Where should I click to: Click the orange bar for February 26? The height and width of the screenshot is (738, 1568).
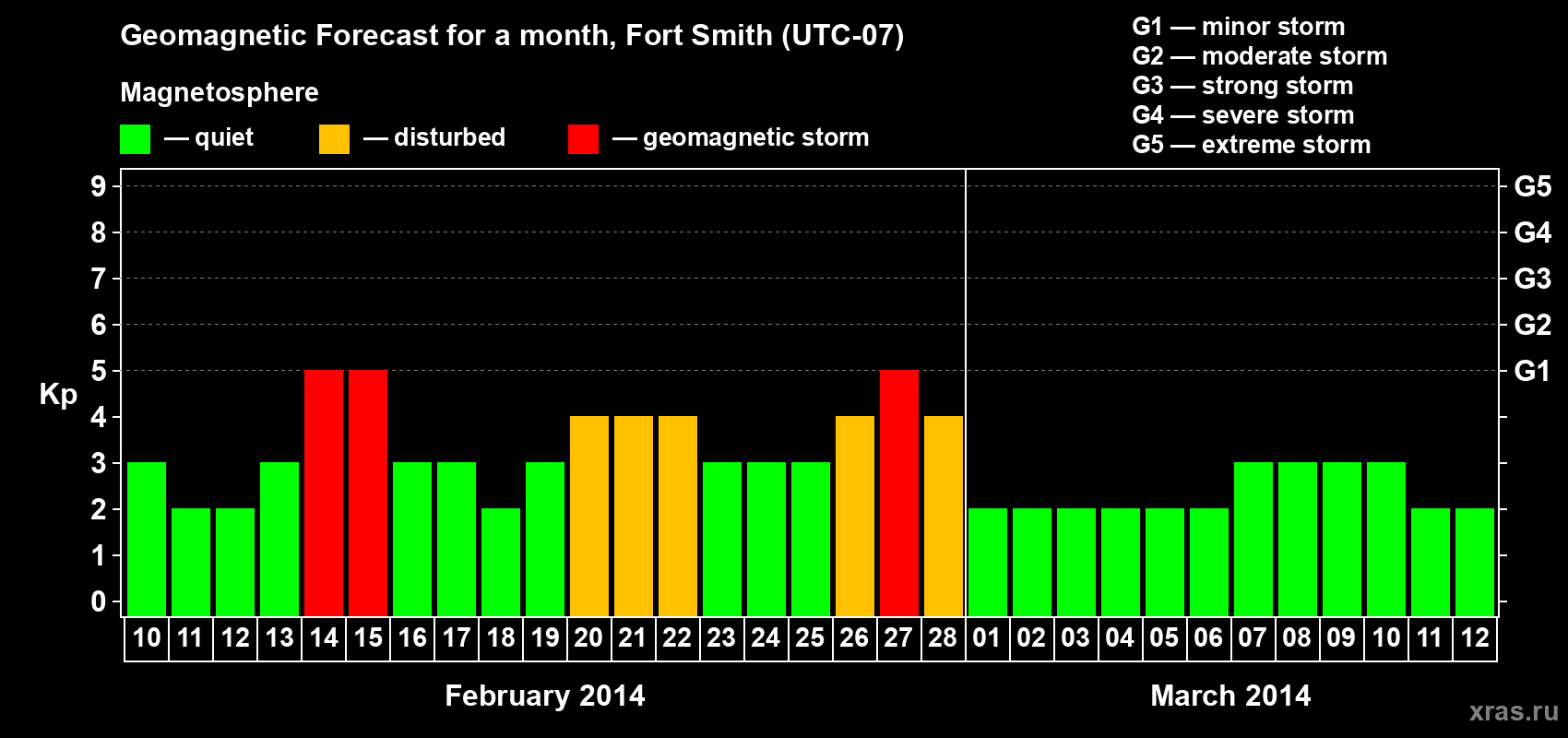click(x=855, y=516)
